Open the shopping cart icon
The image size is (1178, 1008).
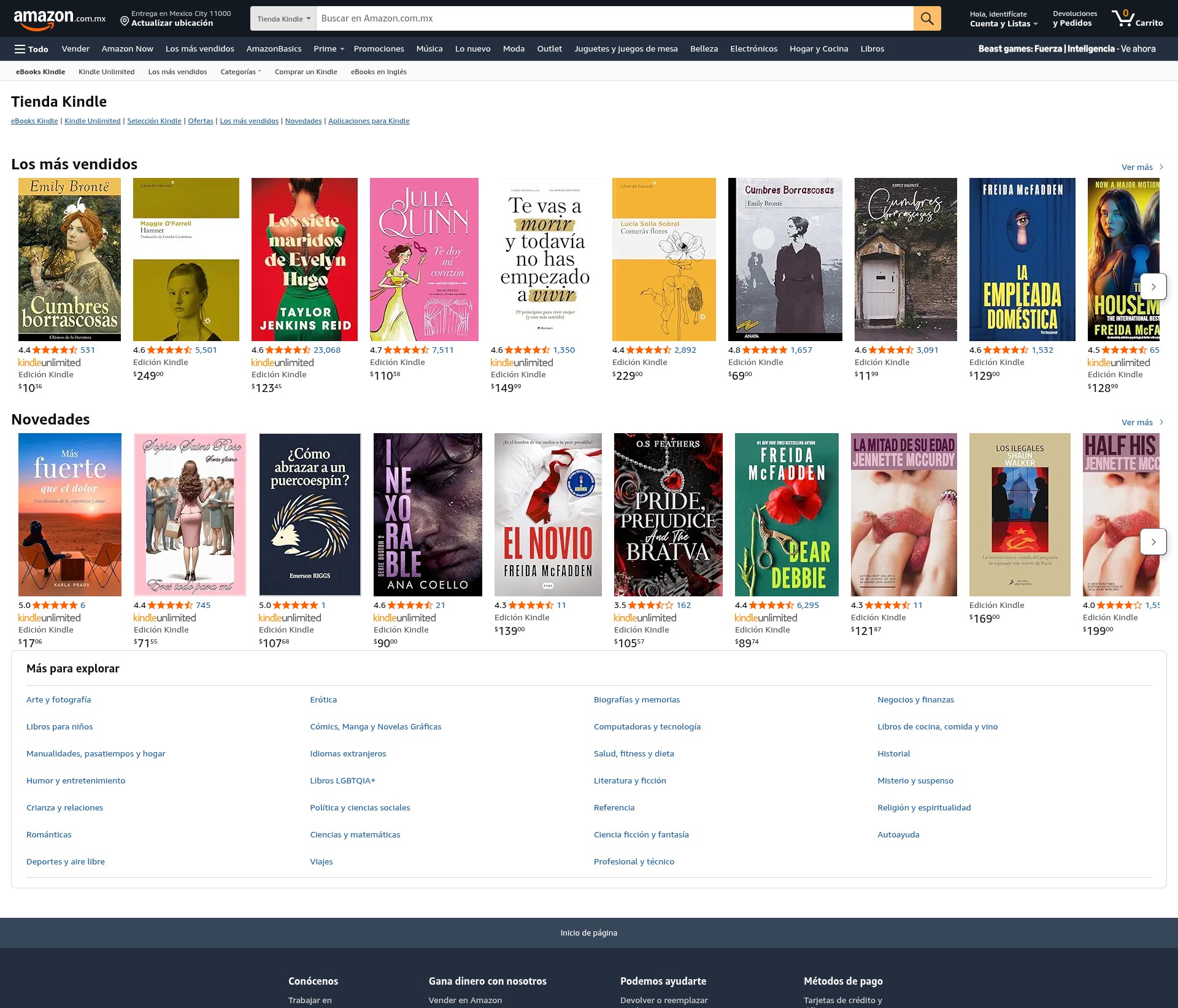1137,18
